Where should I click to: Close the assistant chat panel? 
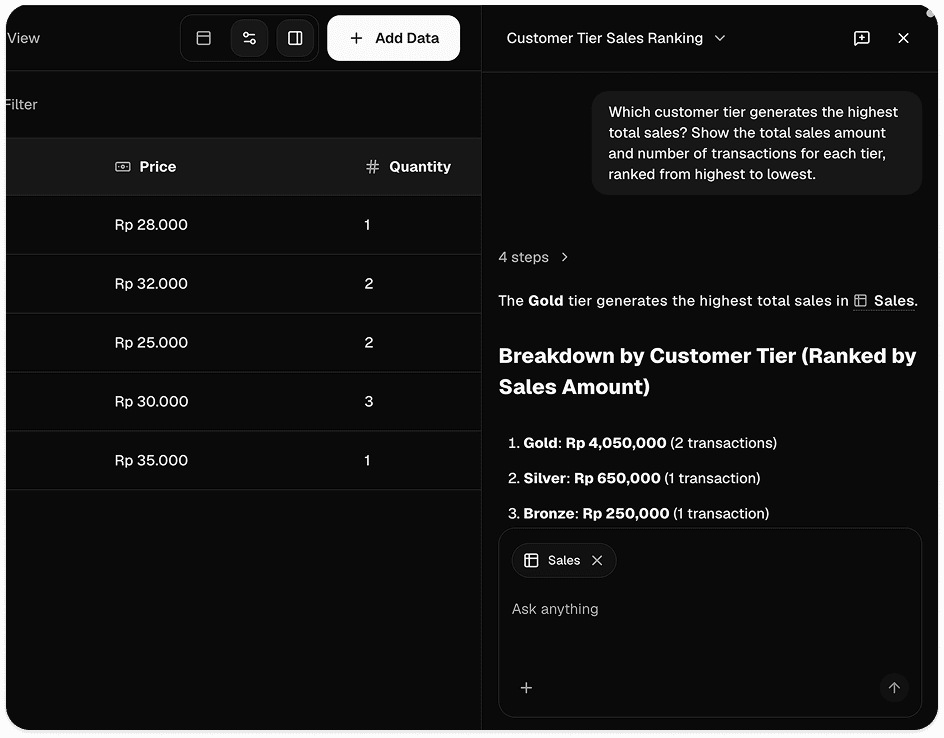903,38
